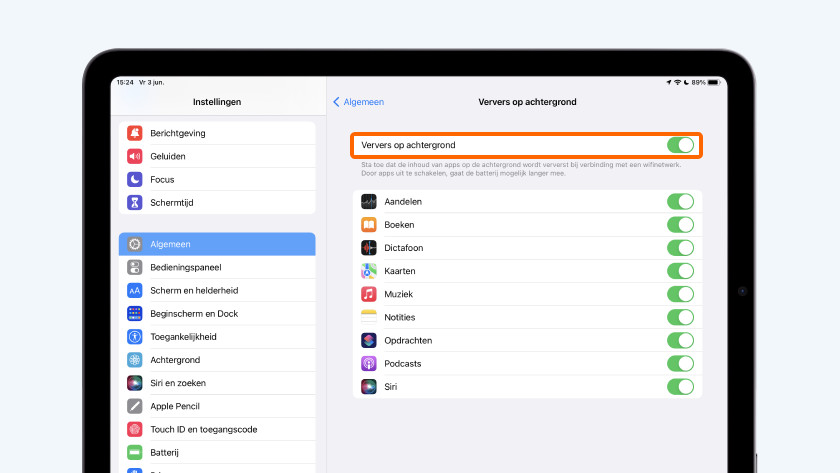The height and width of the screenshot is (473, 840).
Task: Toggle the Opdrachten refresh switch
Action: coord(680,340)
